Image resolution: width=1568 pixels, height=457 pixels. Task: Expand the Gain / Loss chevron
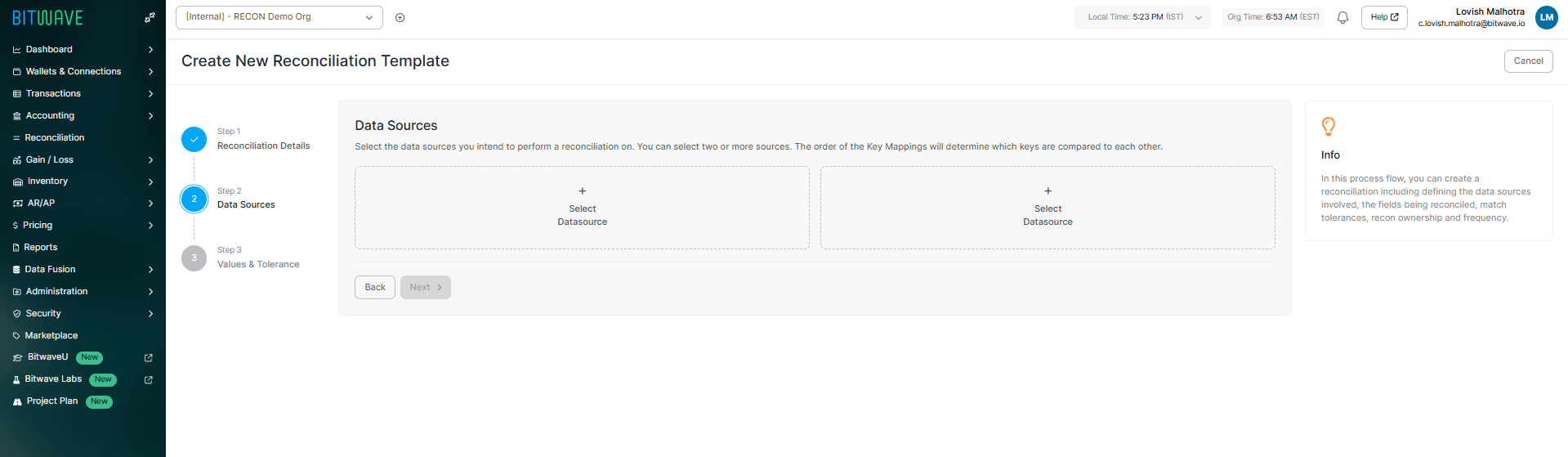coord(151,160)
